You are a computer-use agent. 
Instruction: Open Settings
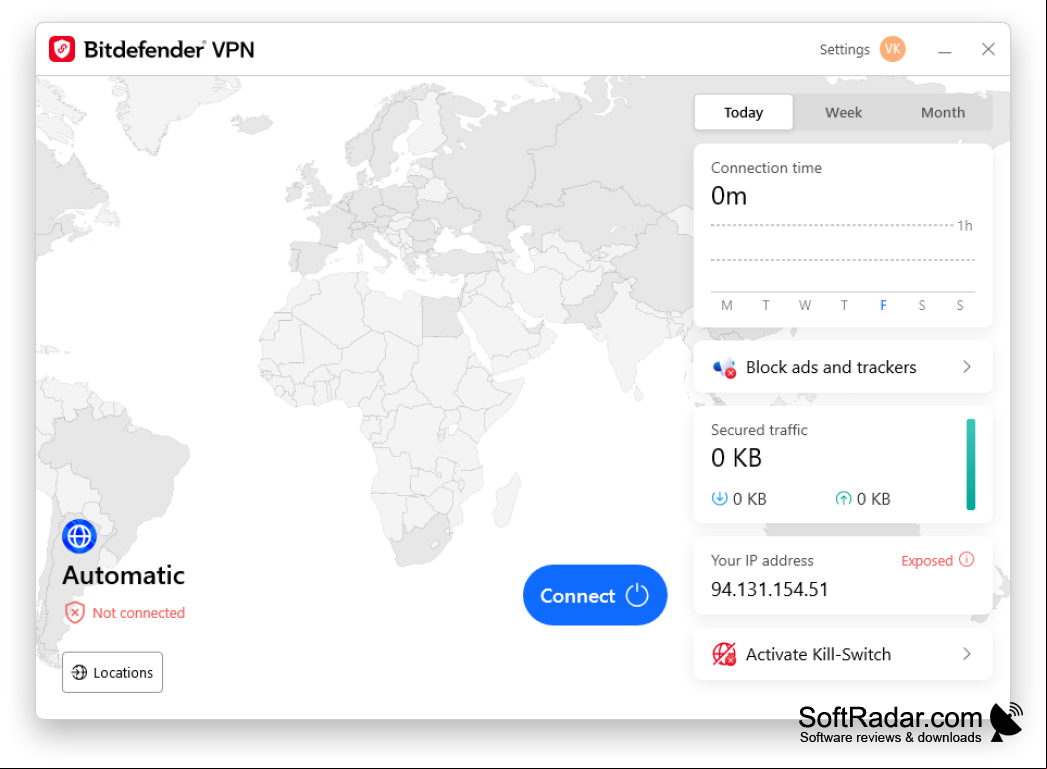844,49
